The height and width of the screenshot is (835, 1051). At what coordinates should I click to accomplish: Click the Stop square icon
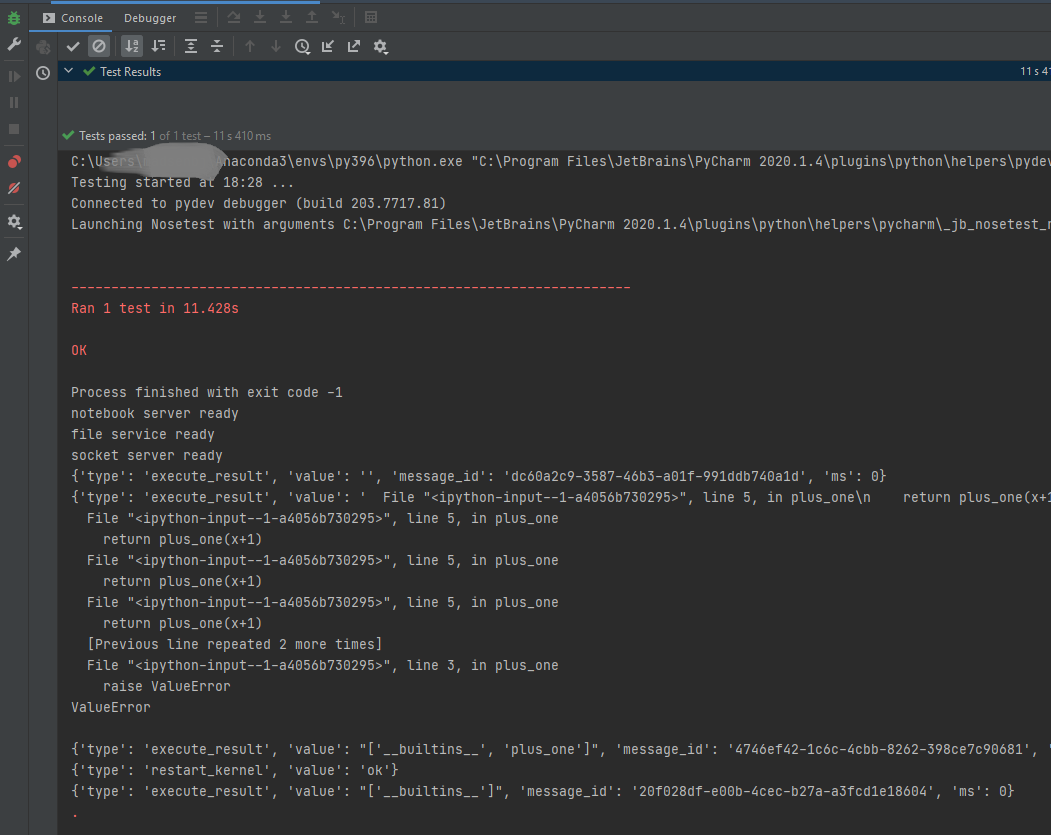[13, 129]
